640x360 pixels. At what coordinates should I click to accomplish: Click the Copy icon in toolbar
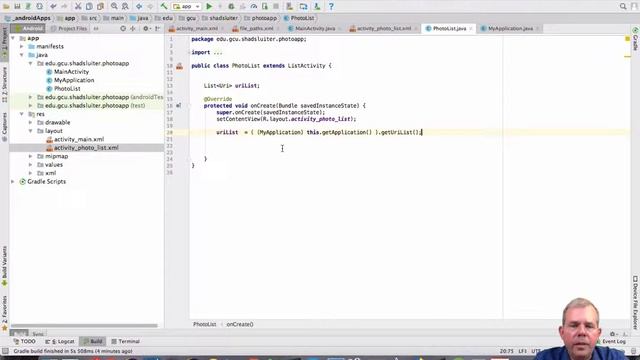(89, 7)
